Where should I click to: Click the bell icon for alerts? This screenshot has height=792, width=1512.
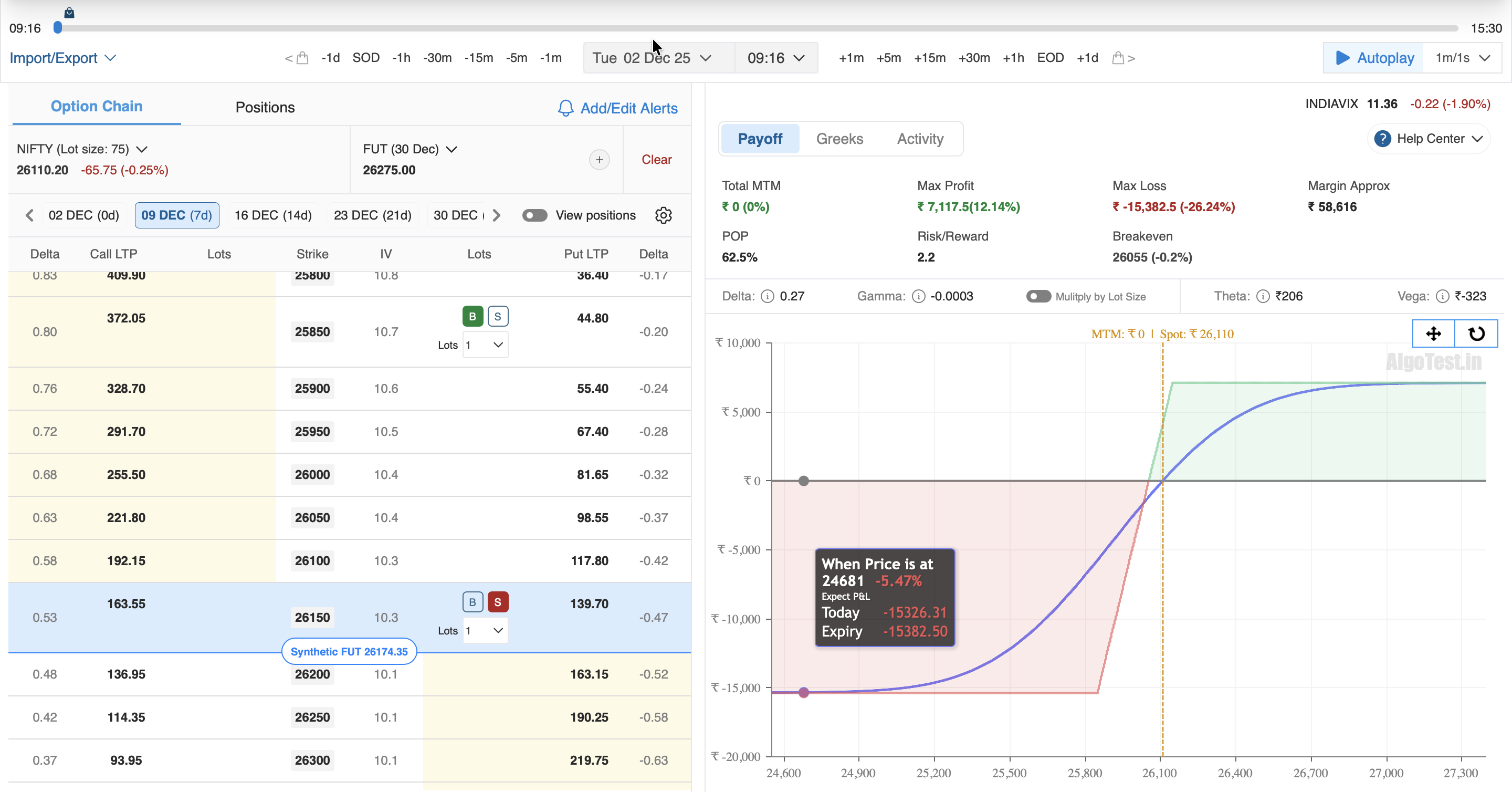(565, 108)
